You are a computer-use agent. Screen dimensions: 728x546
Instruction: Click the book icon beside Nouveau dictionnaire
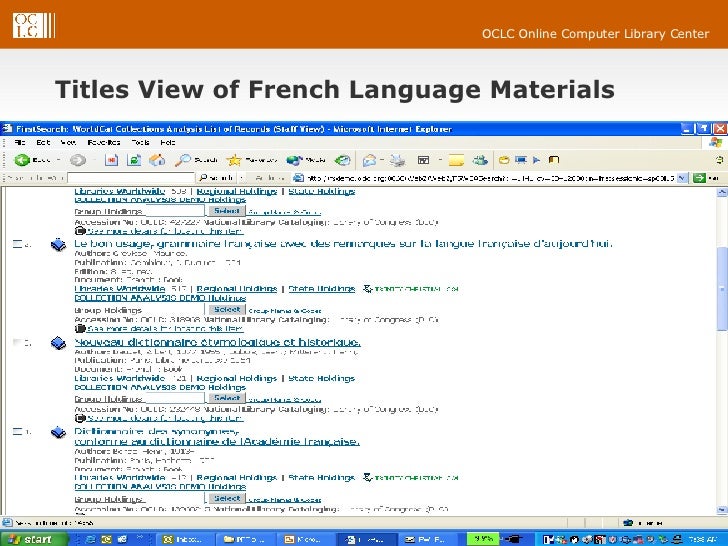click(58, 343)
